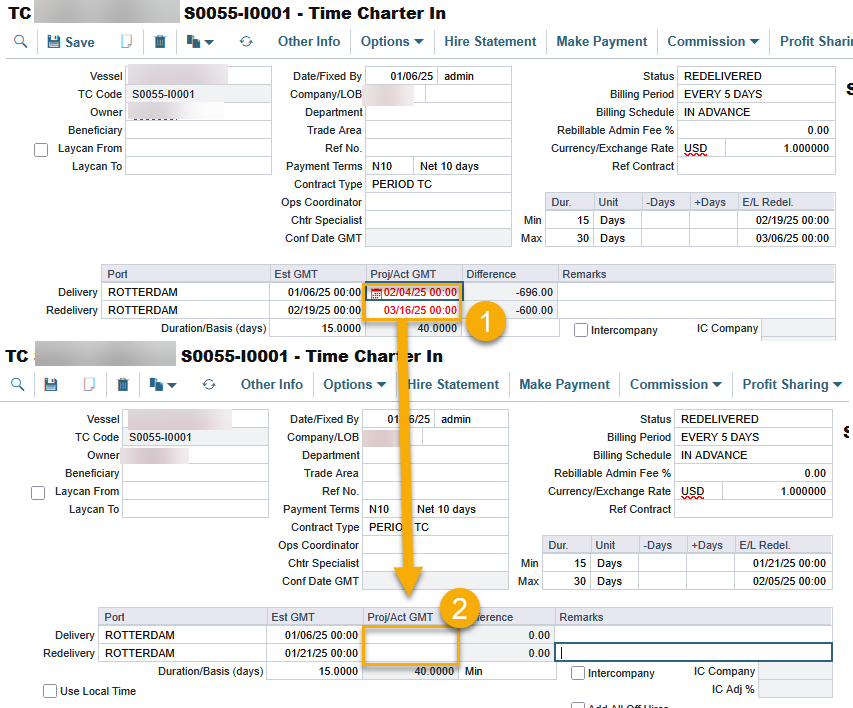Click the orange step 2 callout marker
This screenshot has width=853, height=708.
click(458, 611)
